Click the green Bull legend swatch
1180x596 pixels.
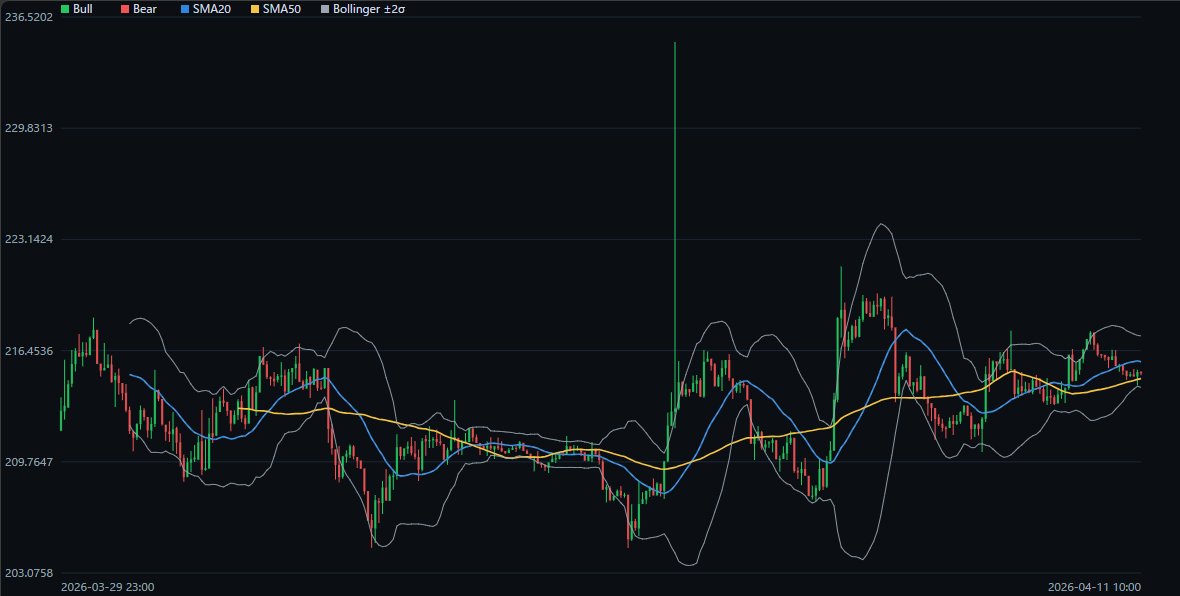tap(65, 8)
